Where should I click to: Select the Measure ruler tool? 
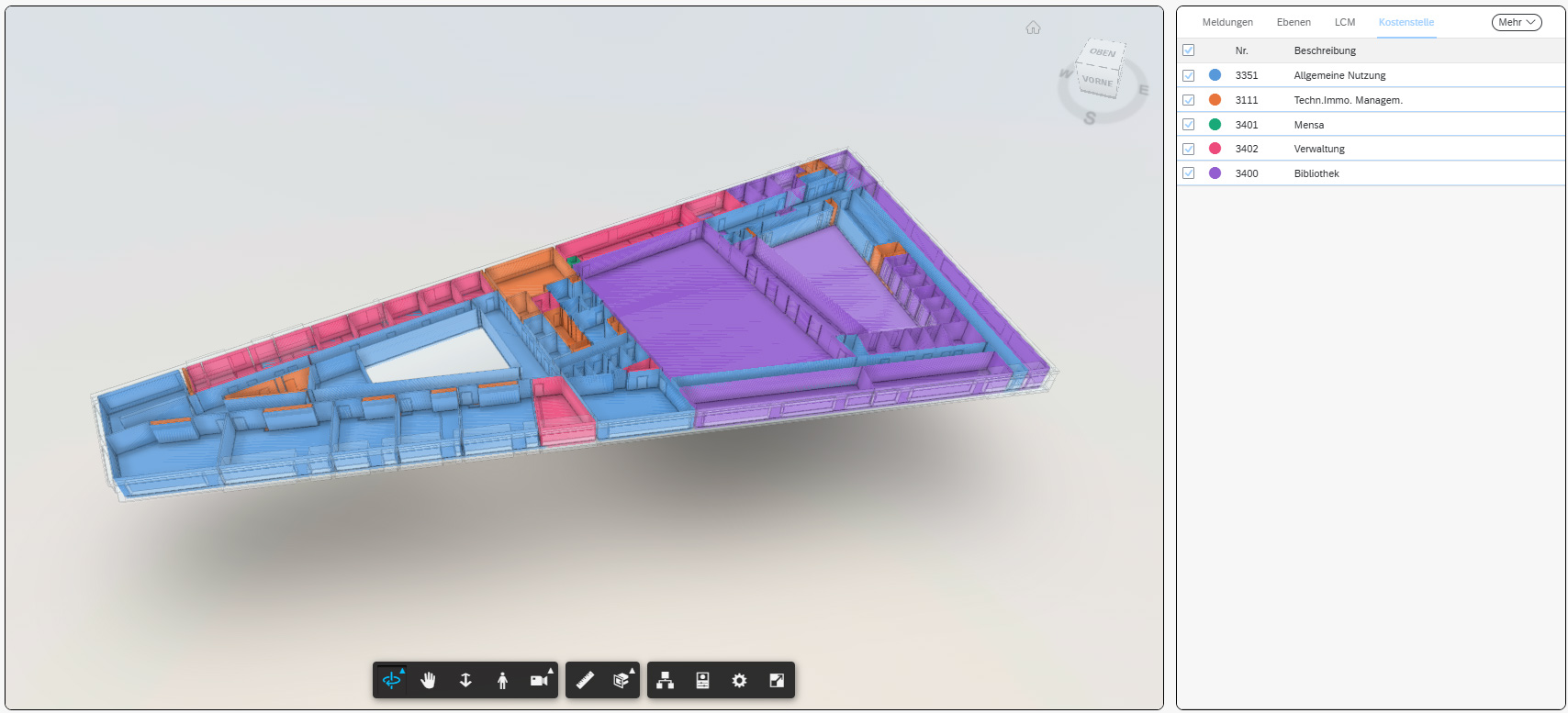[x=585, y=681]
